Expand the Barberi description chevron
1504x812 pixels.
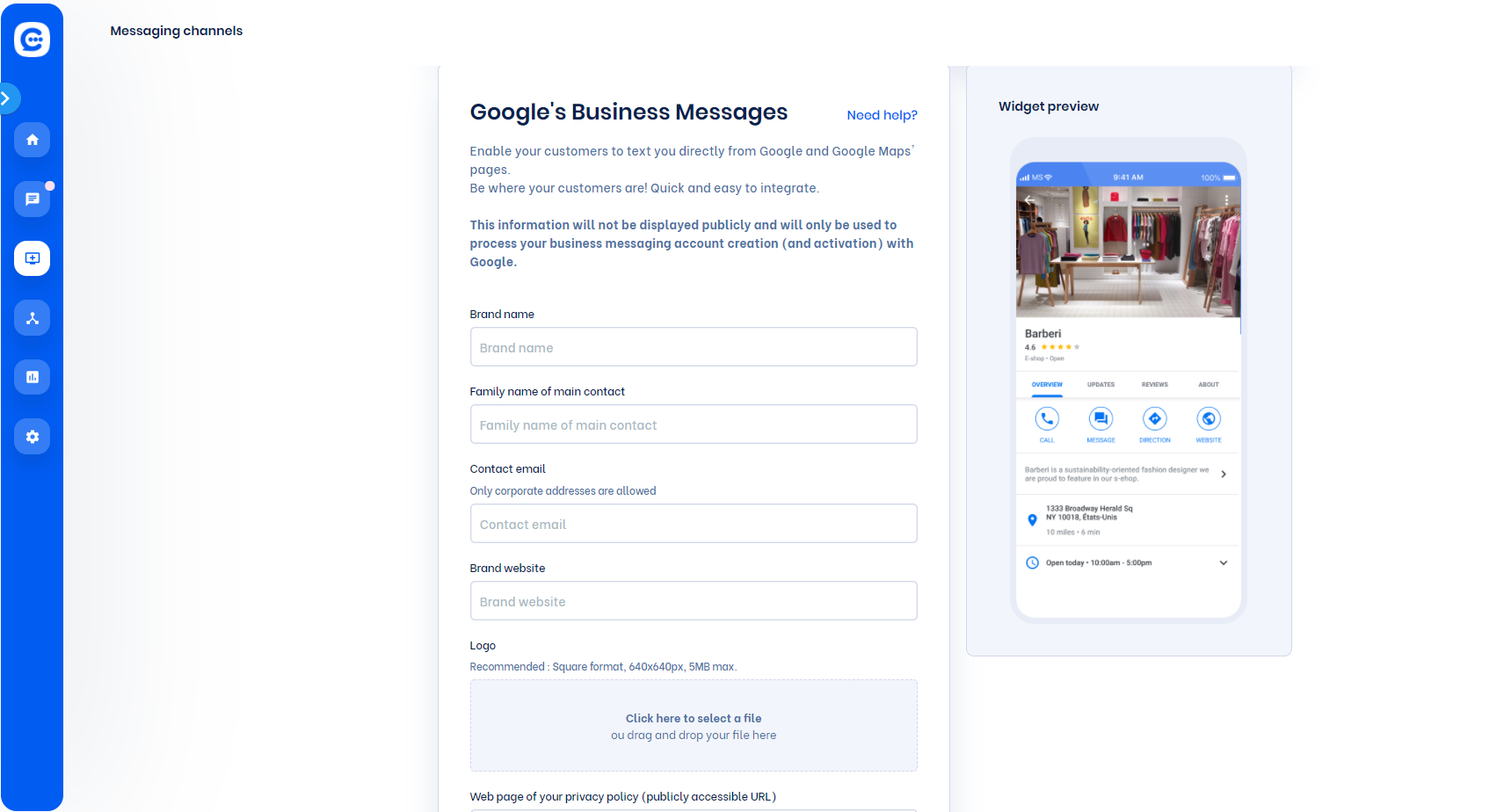click(x=1224, y=475)
